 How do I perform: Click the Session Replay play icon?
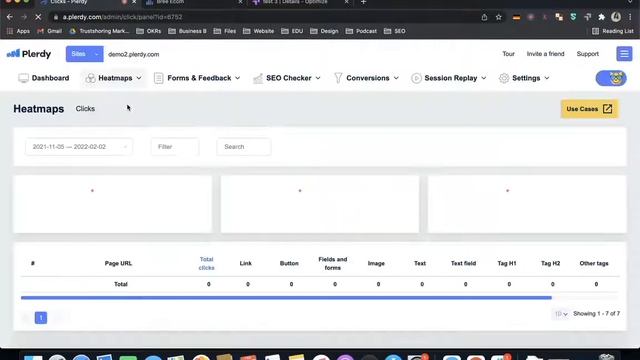(x=416, y=78)
